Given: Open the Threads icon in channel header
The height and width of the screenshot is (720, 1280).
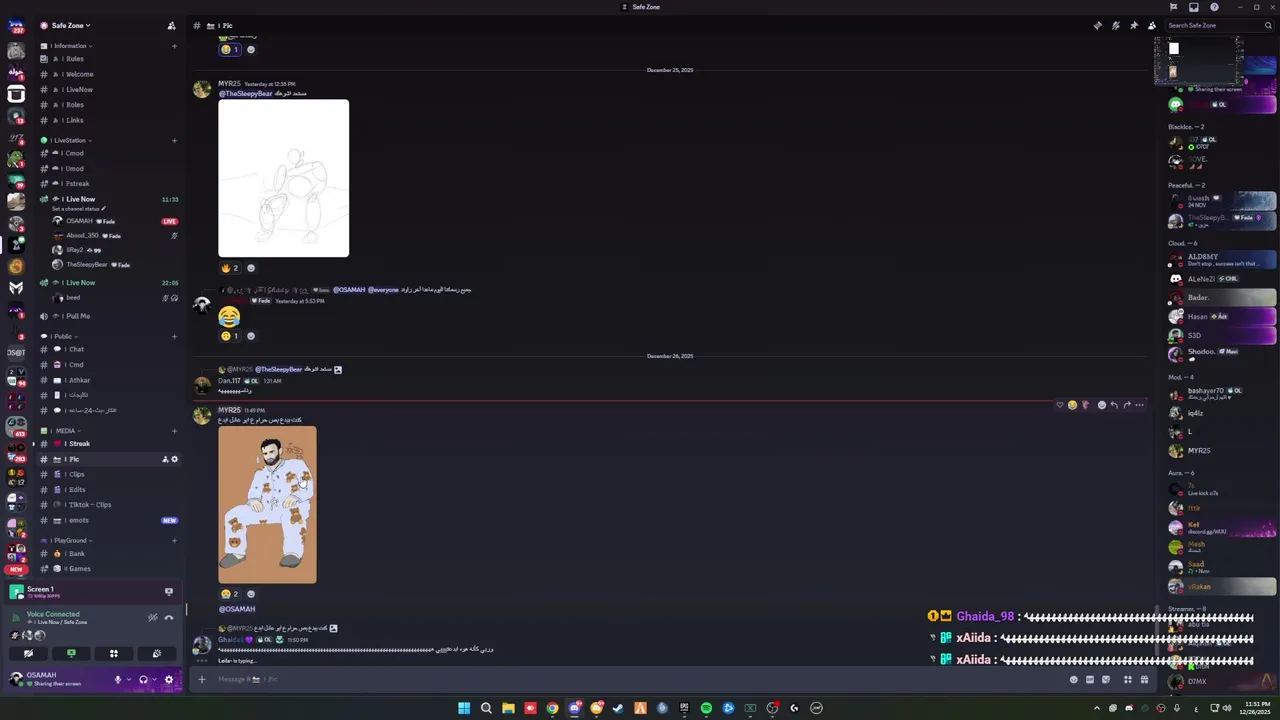Looking at the screenshot, I should pyautogui.click(x=1097, y=25).
